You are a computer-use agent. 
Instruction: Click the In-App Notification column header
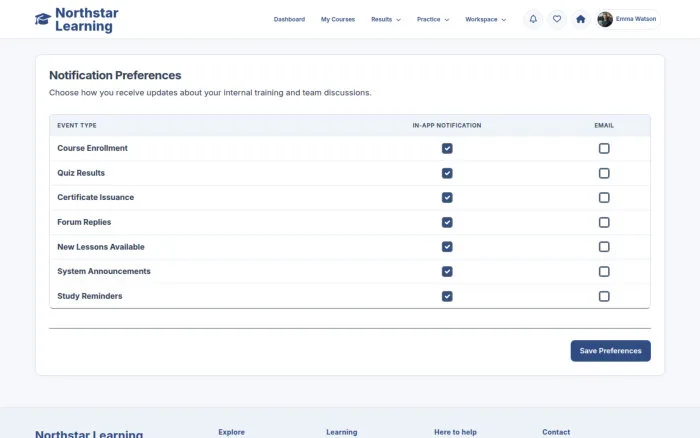click(447, 125)
